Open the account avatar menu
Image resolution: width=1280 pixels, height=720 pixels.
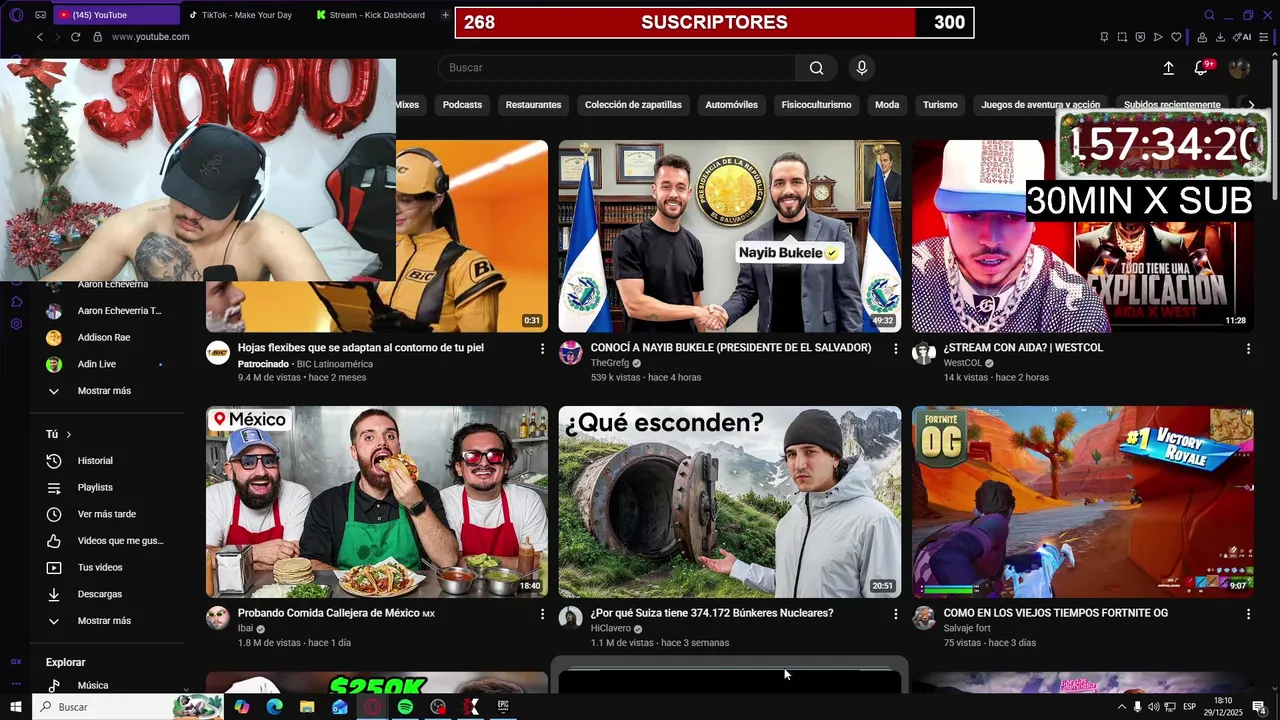(x=1239, y=68)
